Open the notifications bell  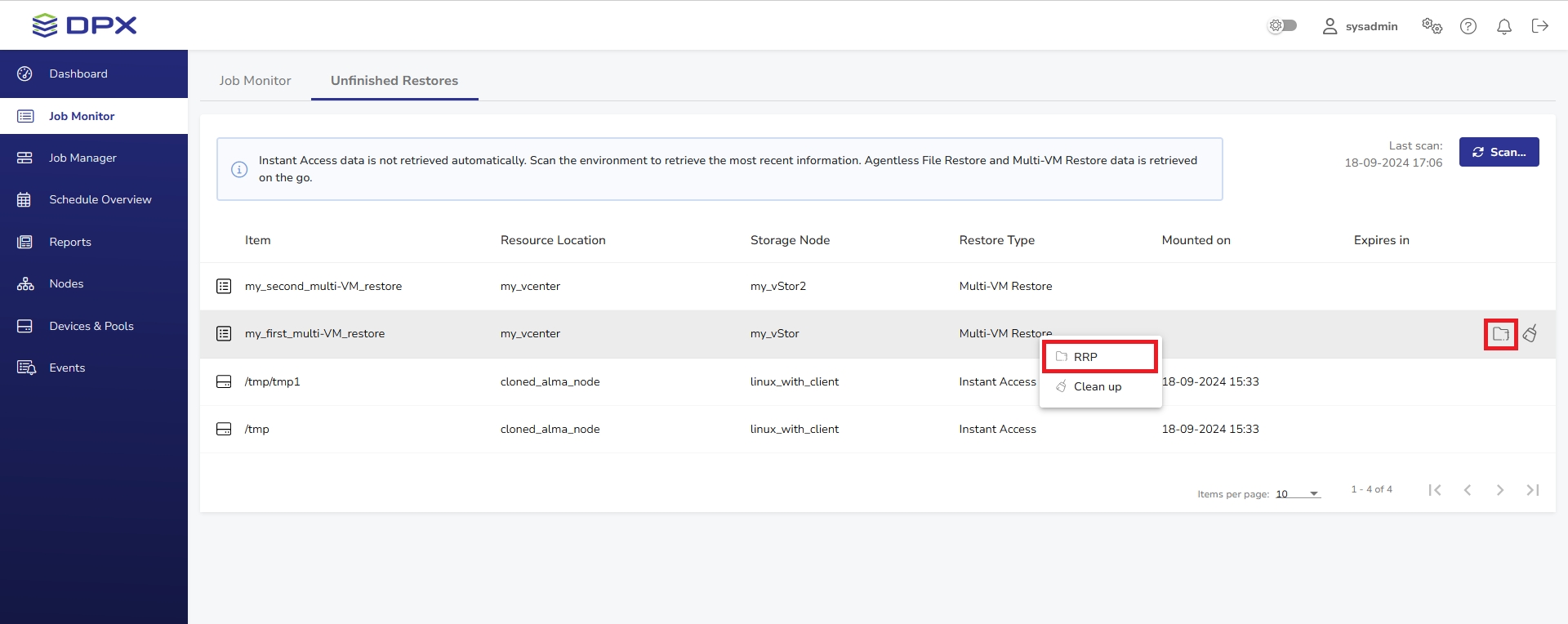click(x=1503, y=26)
